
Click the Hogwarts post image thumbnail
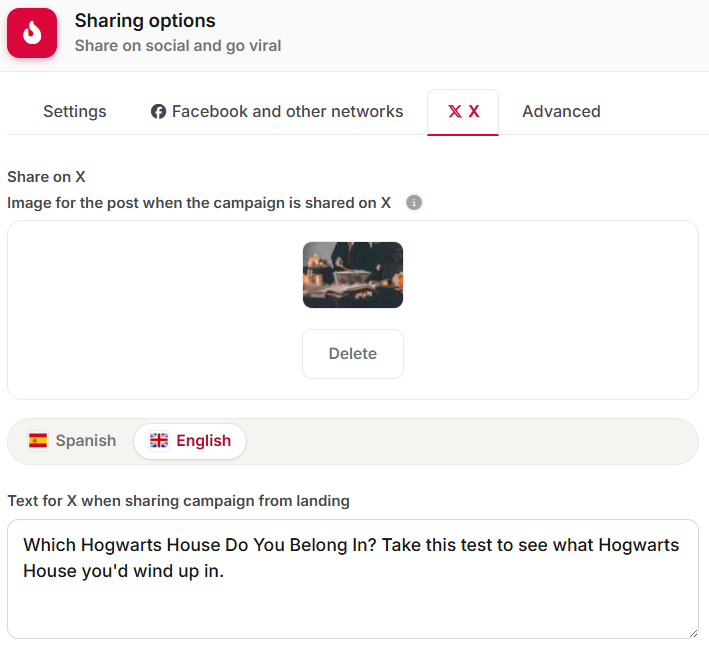click(x=353, y=275)
